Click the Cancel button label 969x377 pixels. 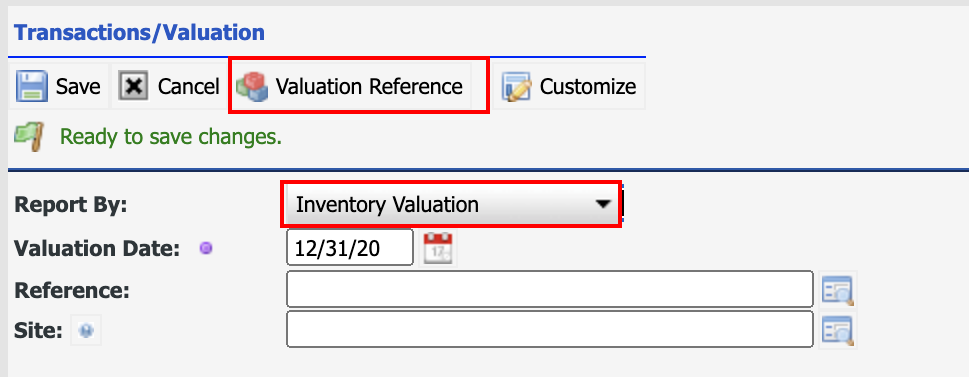tap(188, 87)
